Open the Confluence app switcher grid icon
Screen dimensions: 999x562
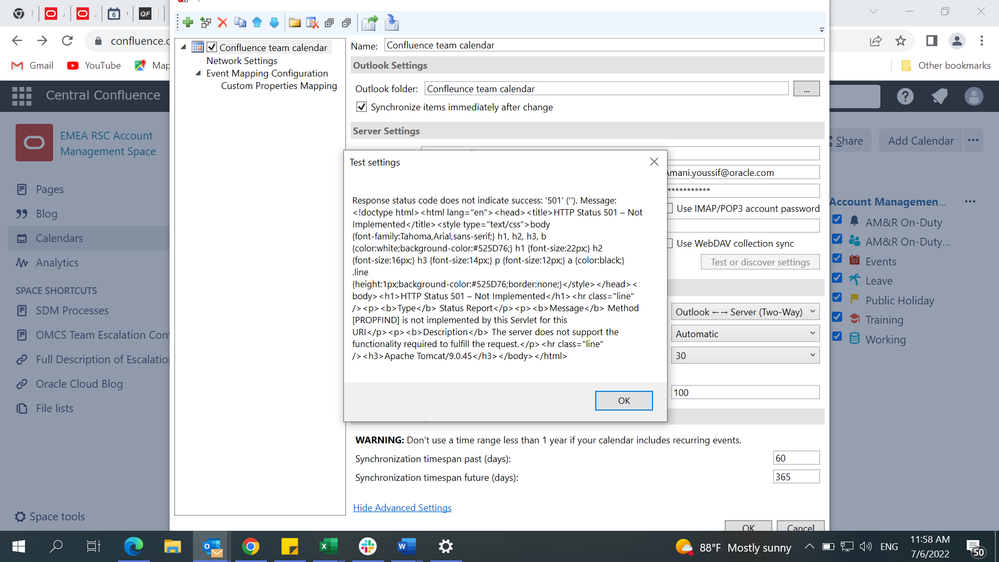(x=22, y=96)
